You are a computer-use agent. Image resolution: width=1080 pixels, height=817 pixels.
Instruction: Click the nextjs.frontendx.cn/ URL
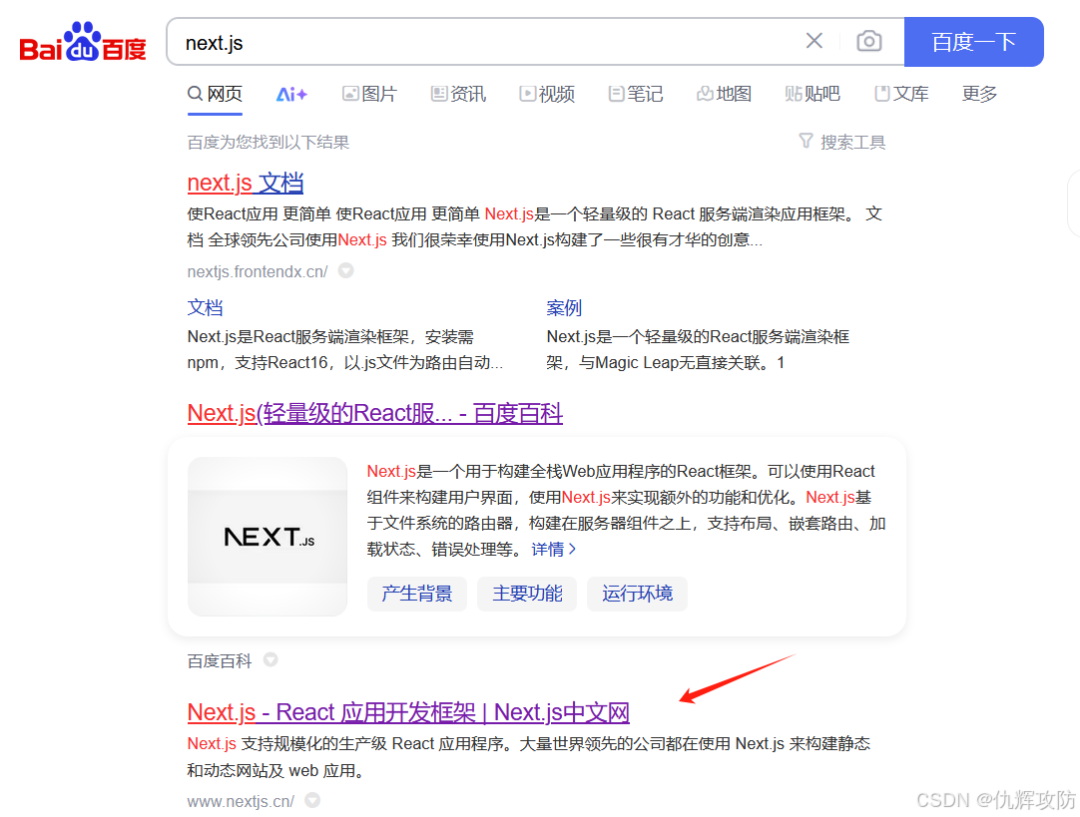[x=258, y=271]
